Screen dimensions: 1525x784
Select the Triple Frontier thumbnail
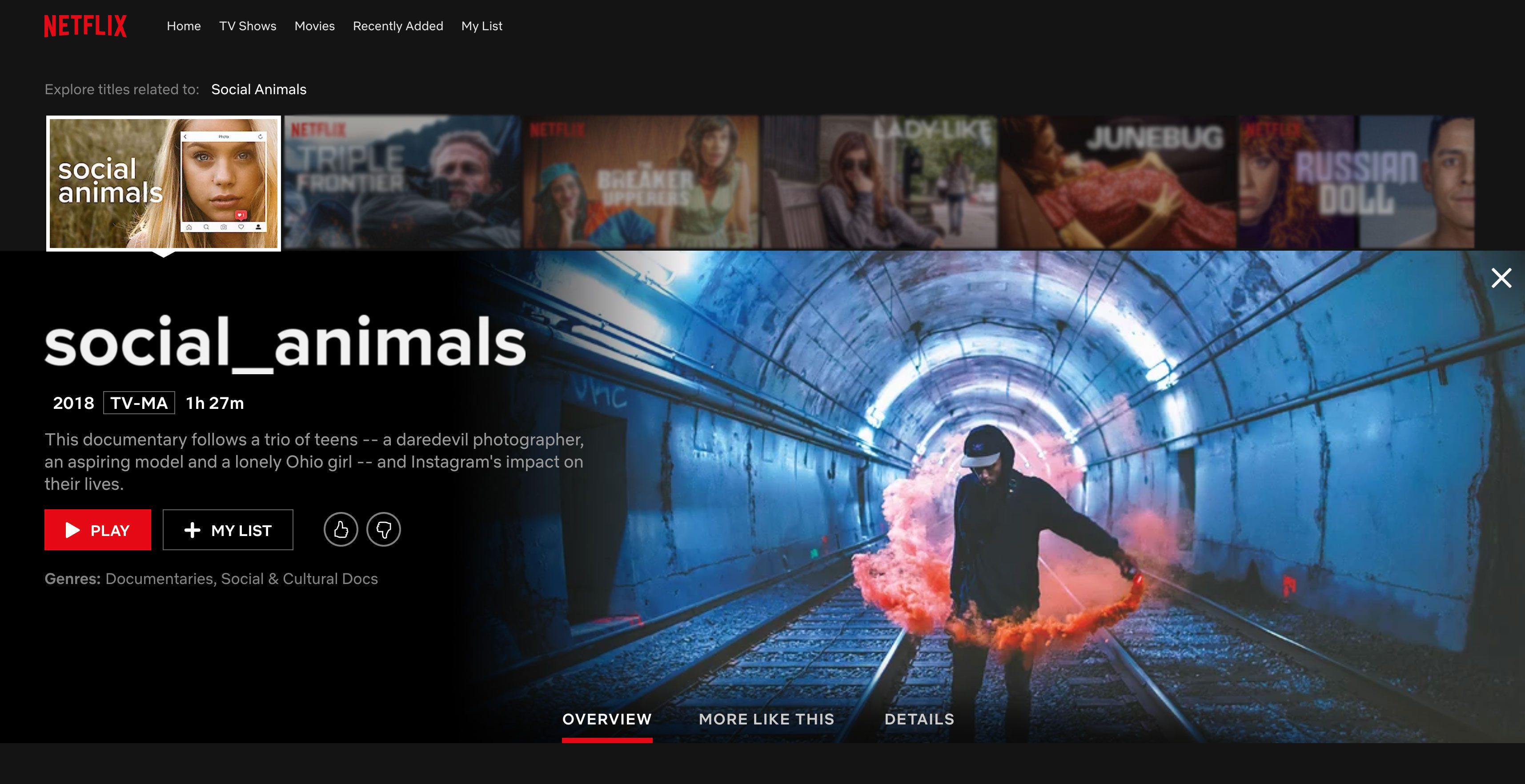pyautogui.click(x=402, y=182)
